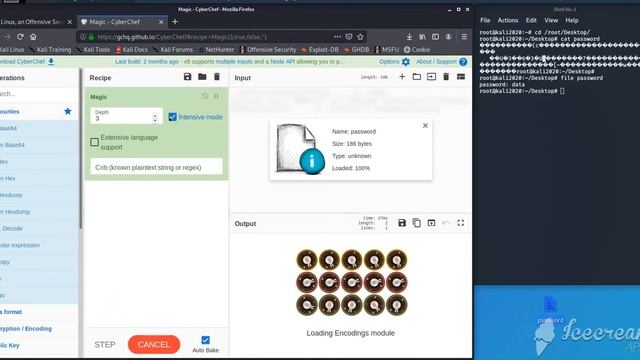The height and width of the screenshot is (360, 640).
Task: Load a recipe using the folder icon
Action: click(202, 77)
